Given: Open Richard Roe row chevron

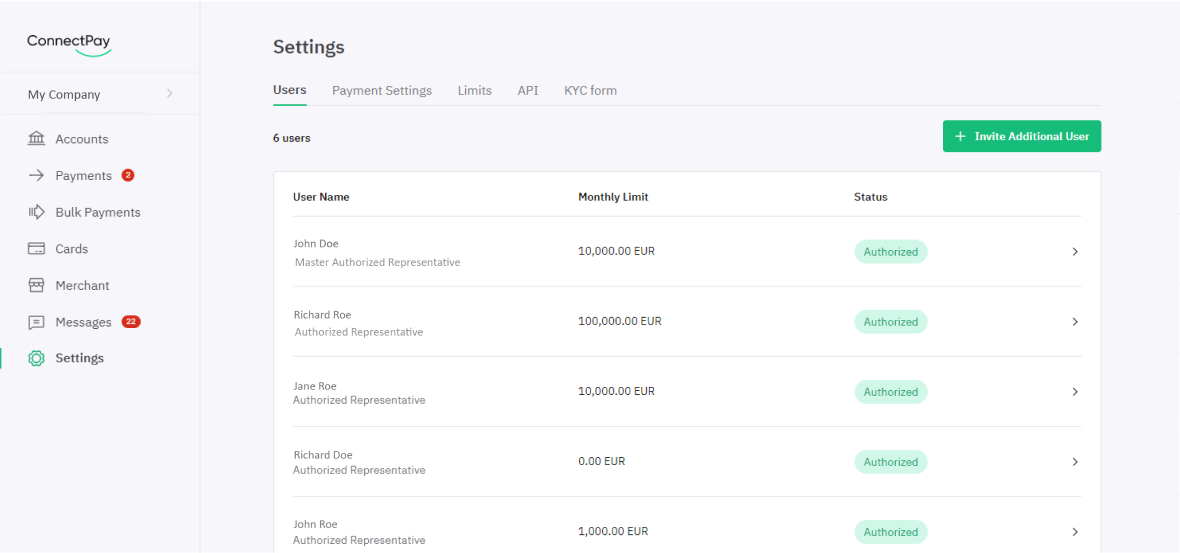Looking at the screenshot, I should (1075, 321).
